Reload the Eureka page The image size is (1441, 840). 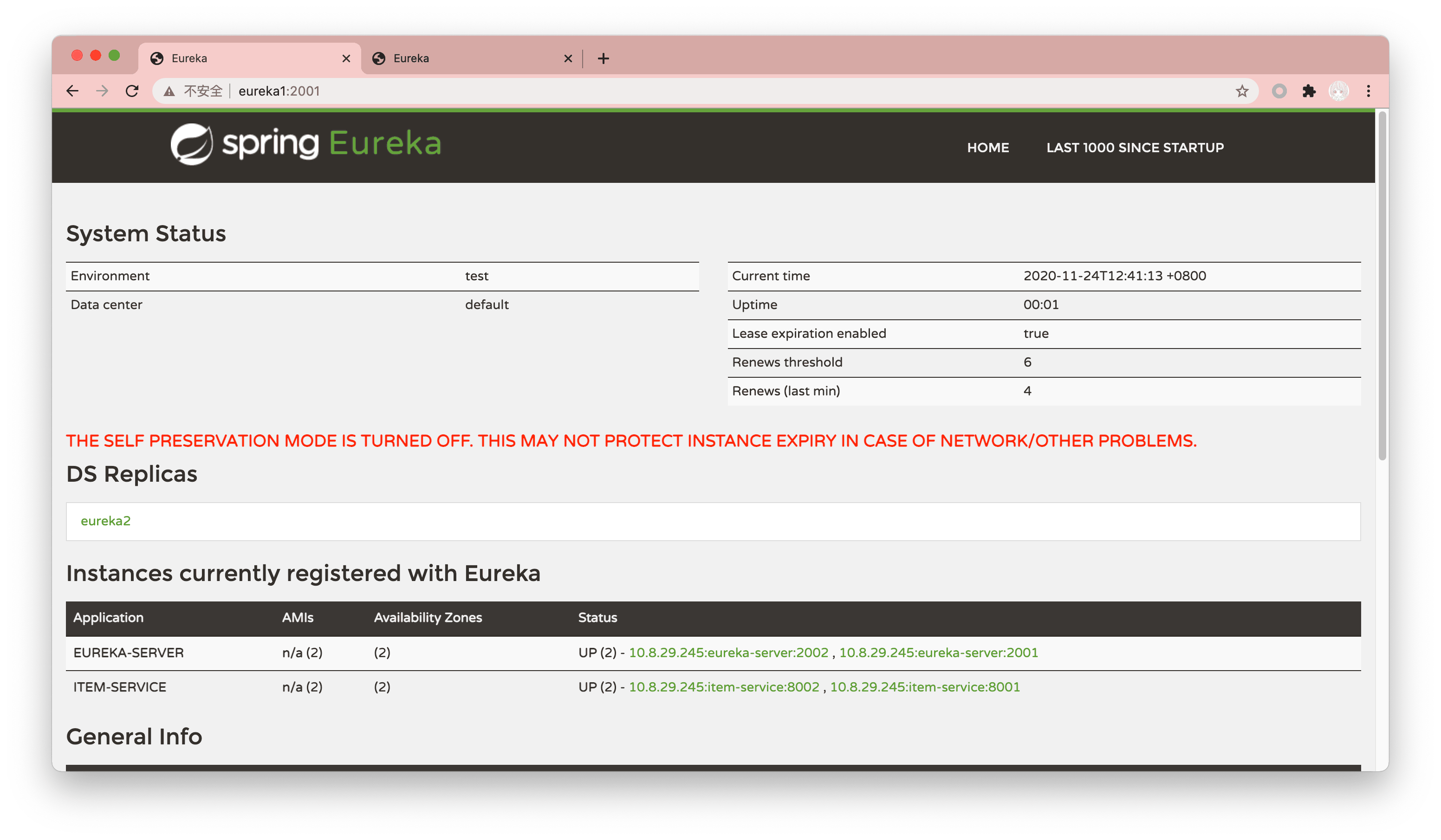132,91
